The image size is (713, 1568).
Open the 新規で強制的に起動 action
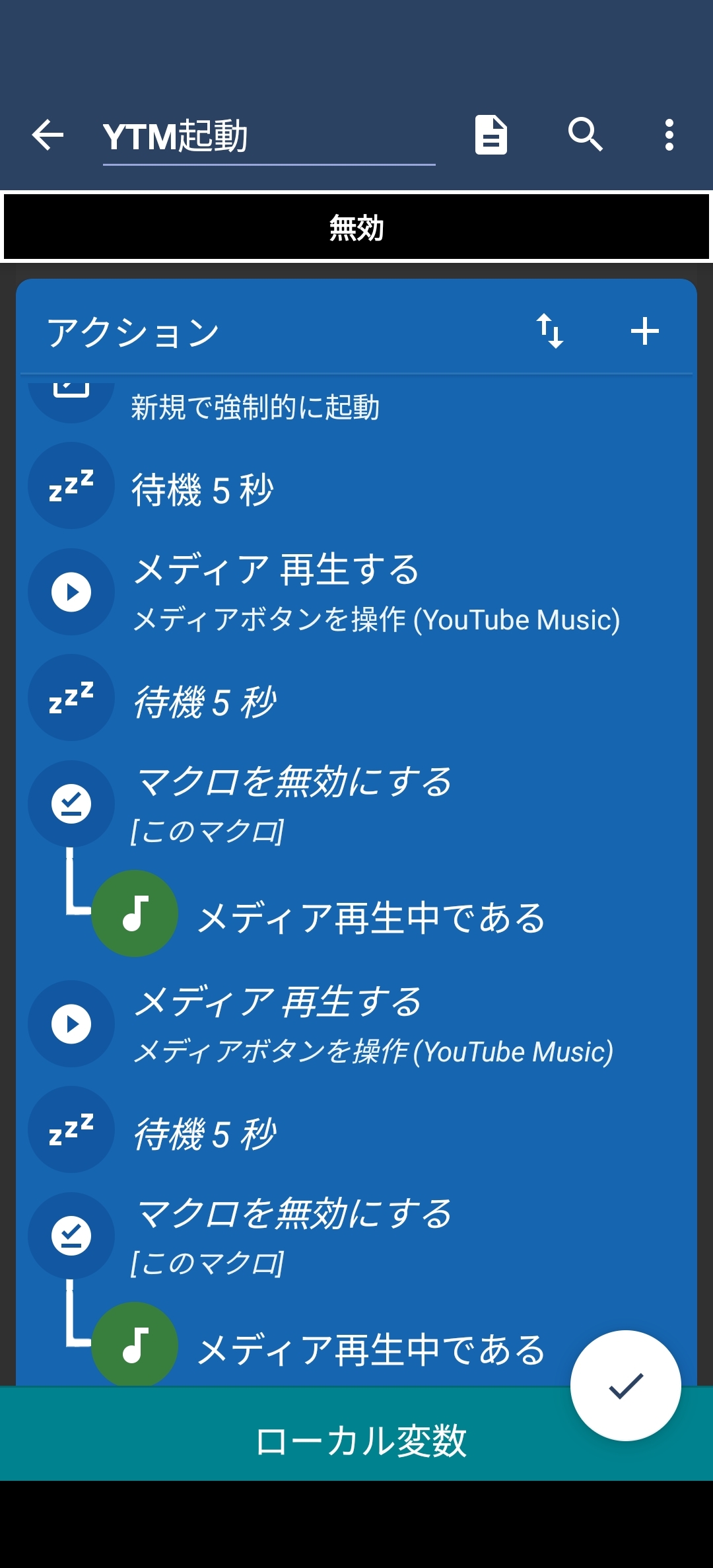pos(255,407)
